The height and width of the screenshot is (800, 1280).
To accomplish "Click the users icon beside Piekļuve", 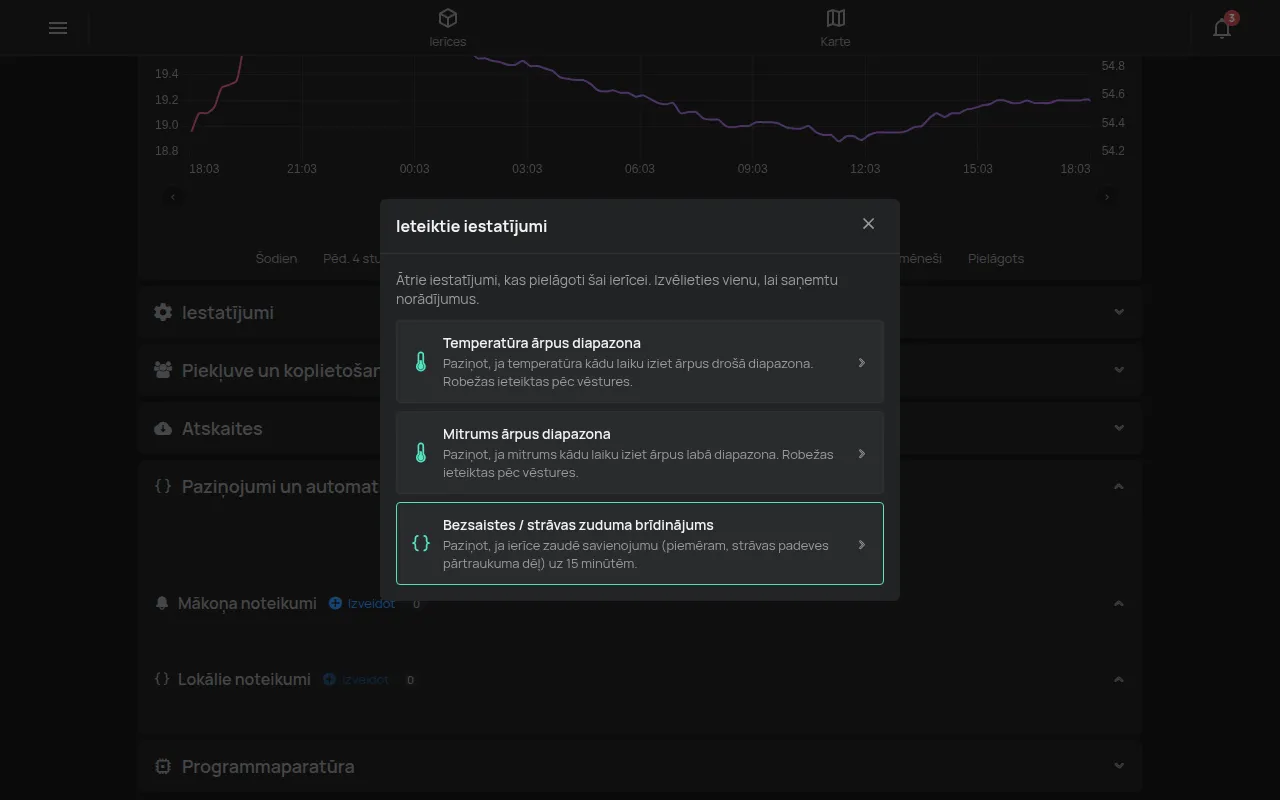I will pyautogui.click(x=163, y=370).
